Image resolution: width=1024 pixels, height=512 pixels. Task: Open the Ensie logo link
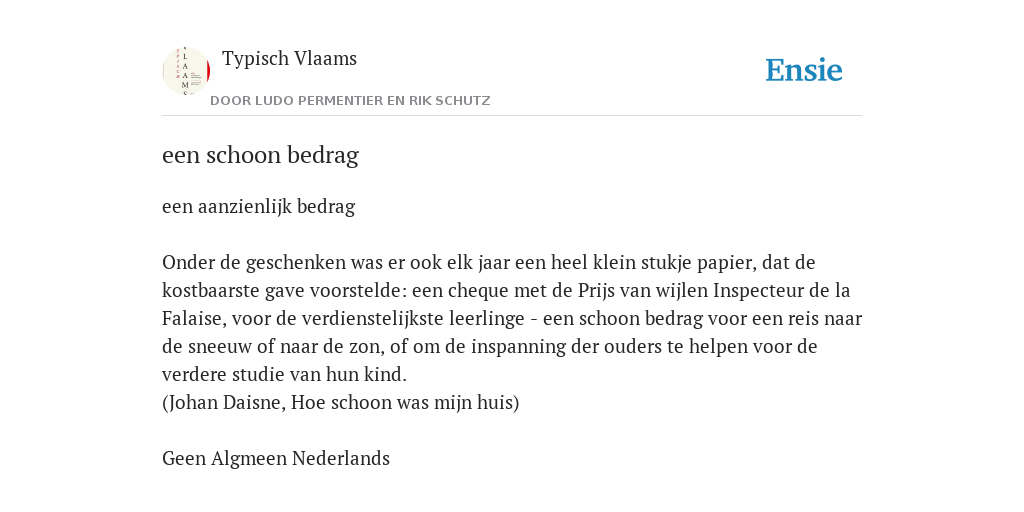tap(804, 70)
